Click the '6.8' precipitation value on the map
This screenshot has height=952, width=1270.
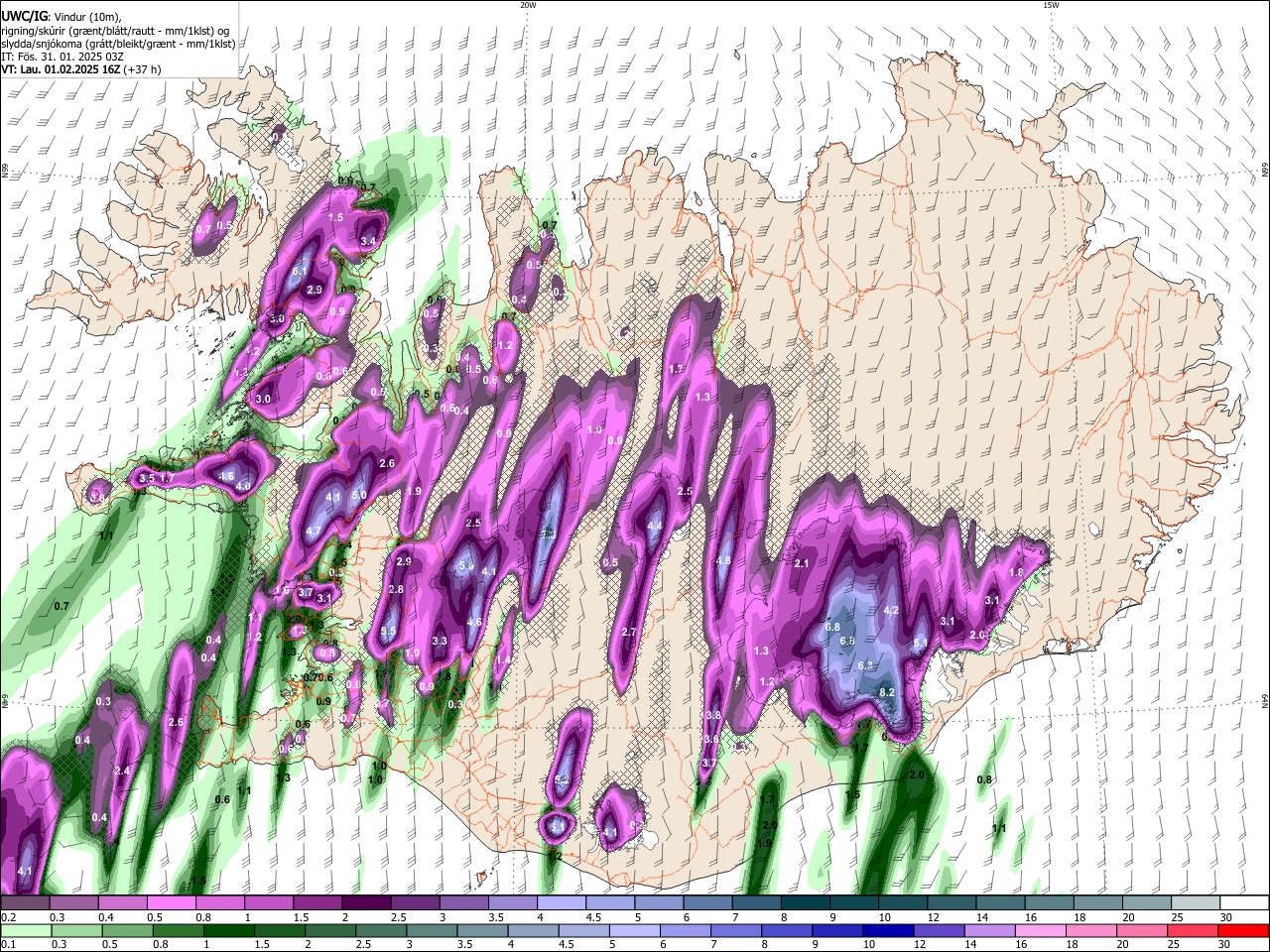833,627
